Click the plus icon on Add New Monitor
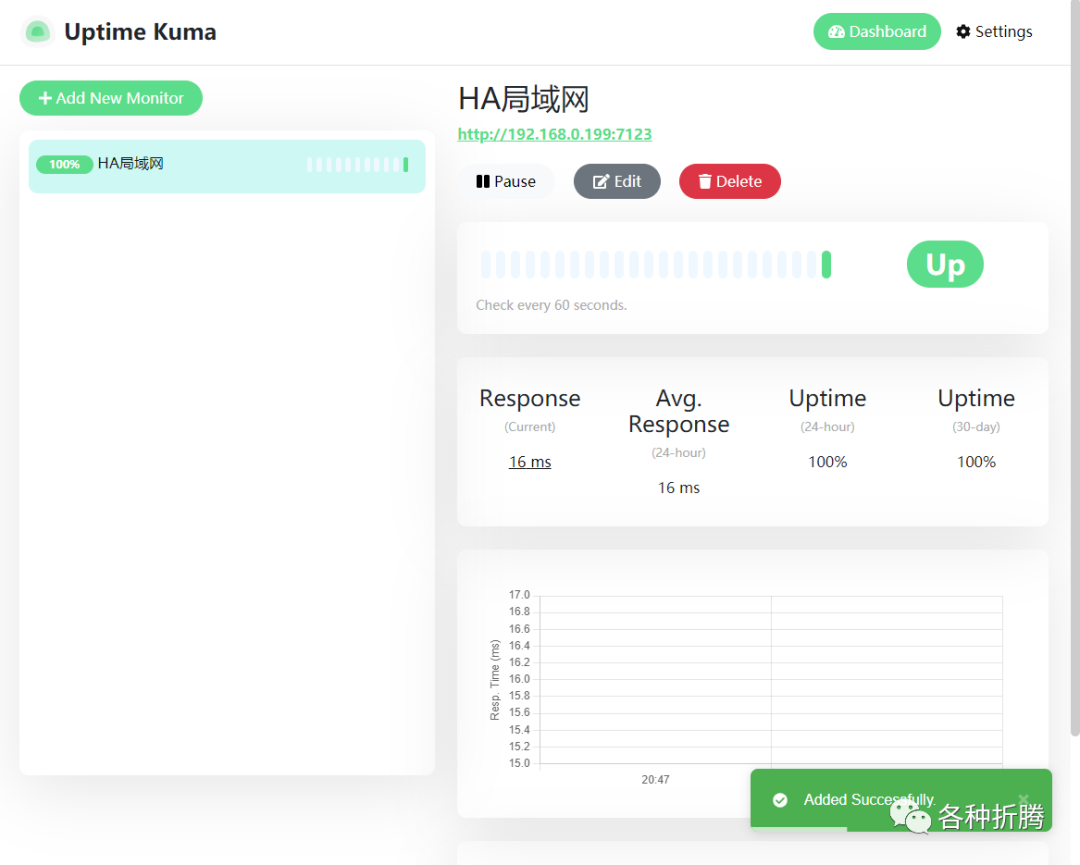The height and width of the screenshot is (865, 1080). point(45,98)
